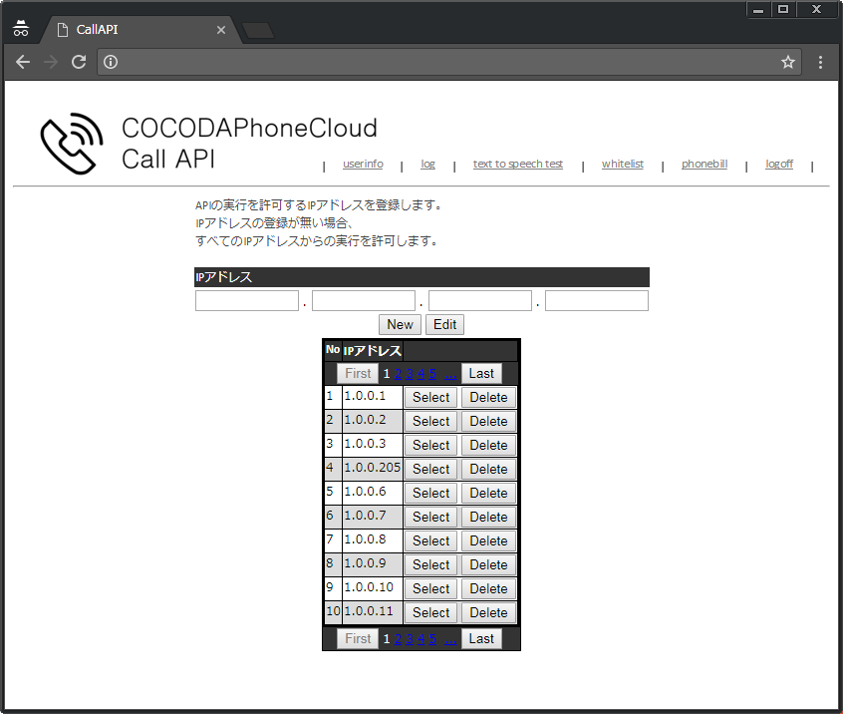Open the userinfo link
Screen dimensions: 843x714
363,164
